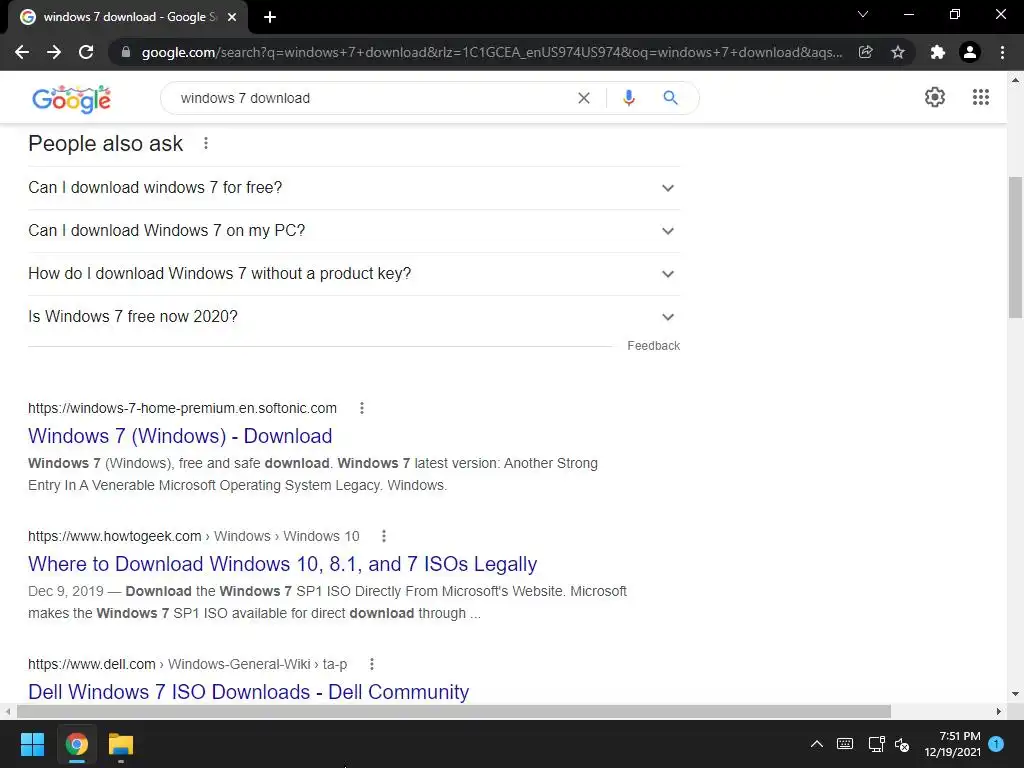The height and width of the screenshot is (768, 1024).
Task: Expand 'Can I download windows 7 for free?'
Action: click(353, 187)
